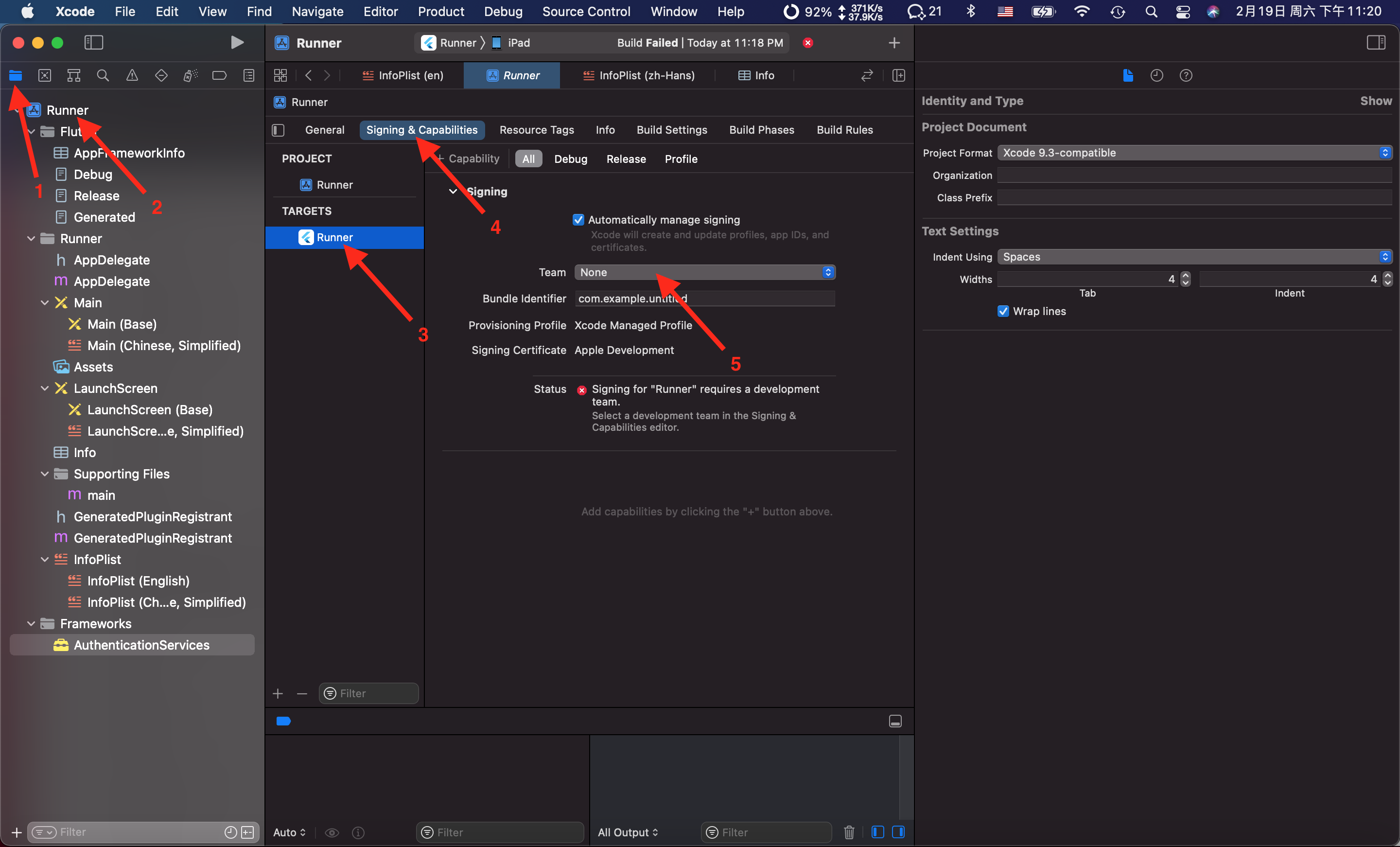Open the Project navigator folder icon
The width and height of the screenshot is (1400, 847).
coord(16,75)
